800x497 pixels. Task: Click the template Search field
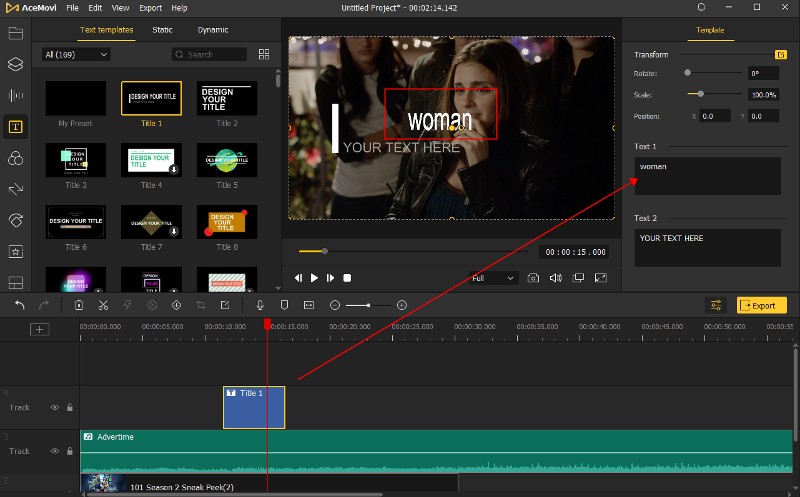point(210,54)
